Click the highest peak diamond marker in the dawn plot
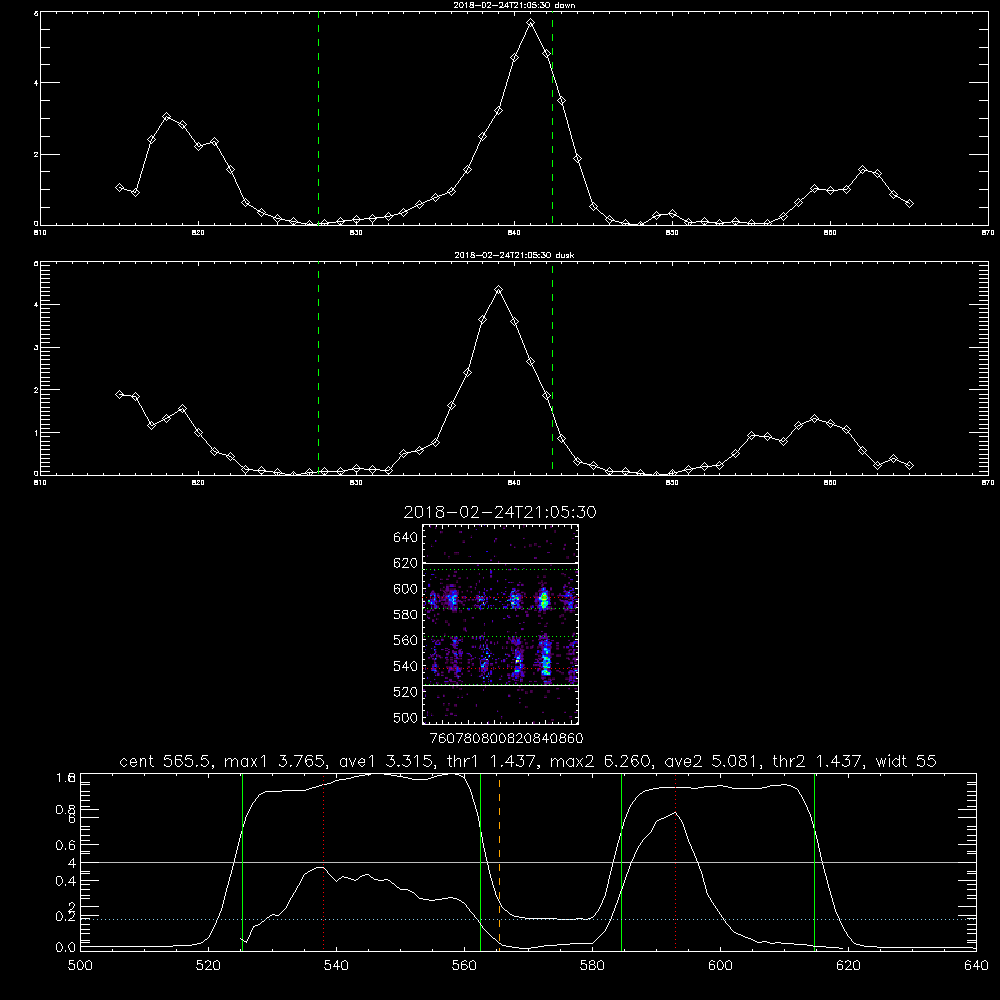This screenshot has width=1000, height=1000. tap(531, 23)
